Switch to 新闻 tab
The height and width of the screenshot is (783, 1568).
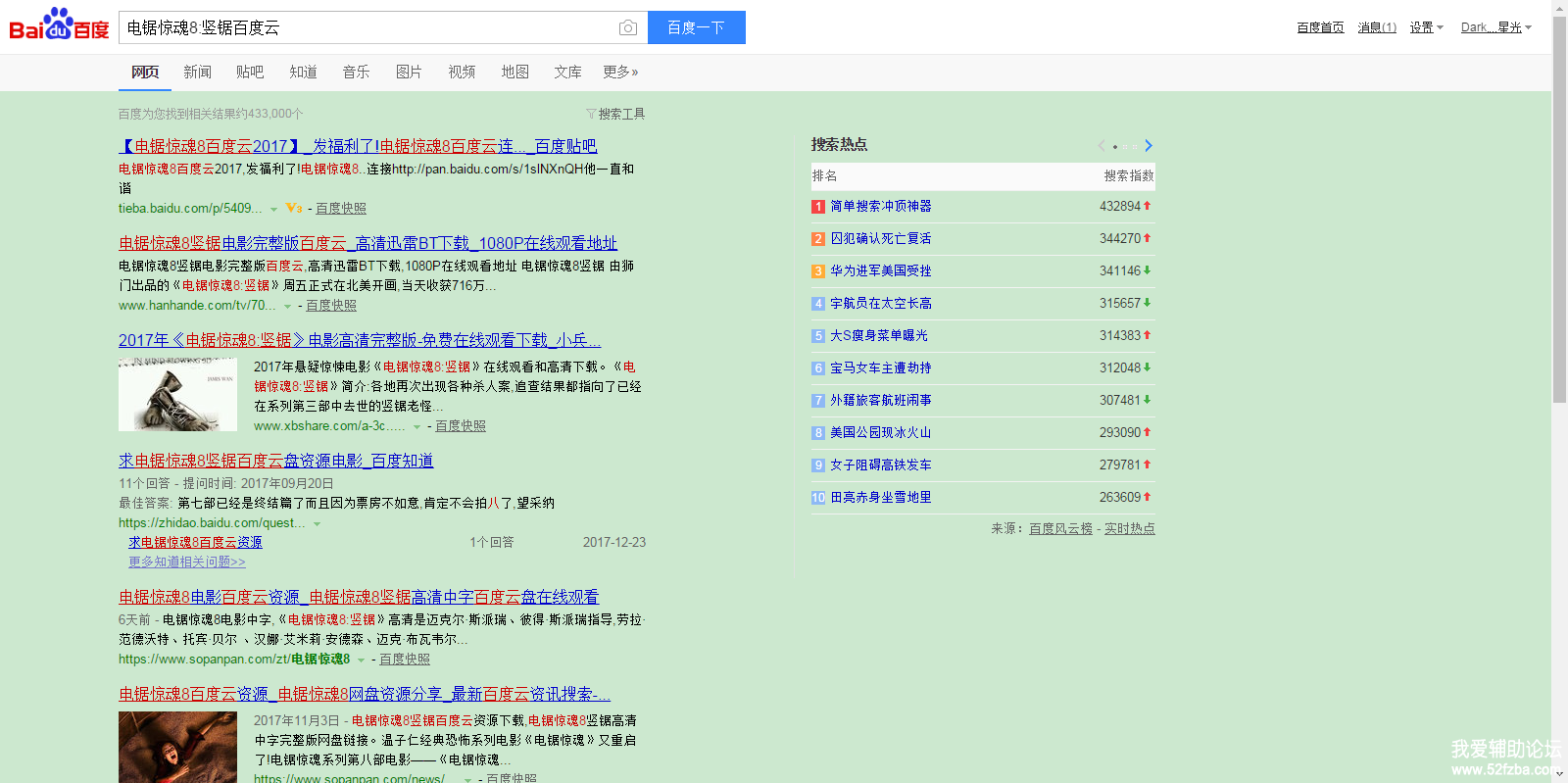click(x=197, y=72)
